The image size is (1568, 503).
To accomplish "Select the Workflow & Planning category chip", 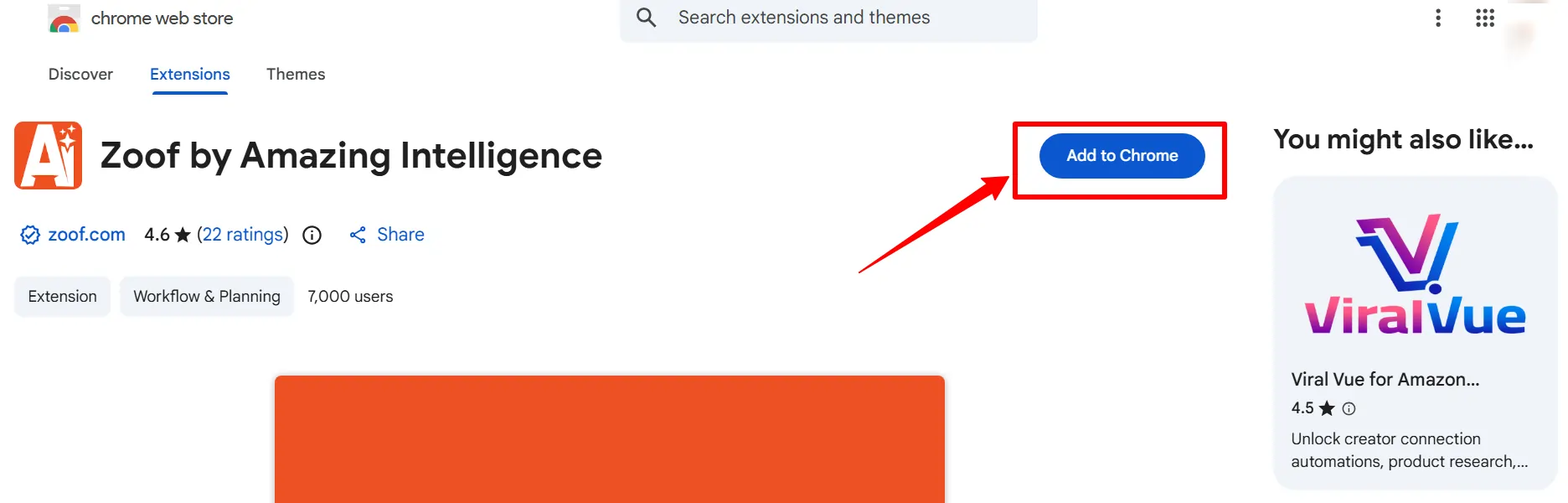I will [206, 296].
